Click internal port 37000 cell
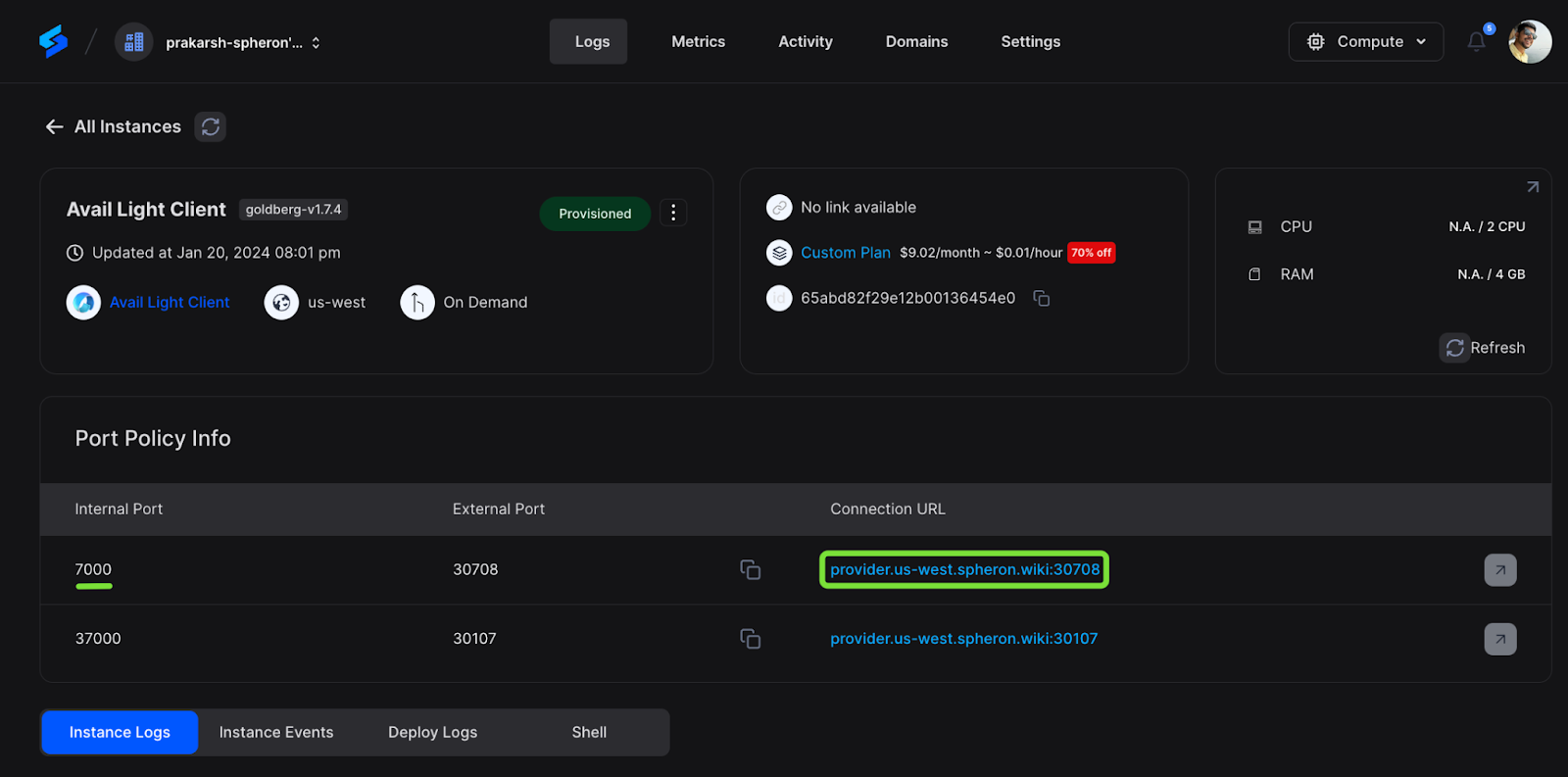The width and height of the screenshot is (1568, 777). tap(98, 639)
